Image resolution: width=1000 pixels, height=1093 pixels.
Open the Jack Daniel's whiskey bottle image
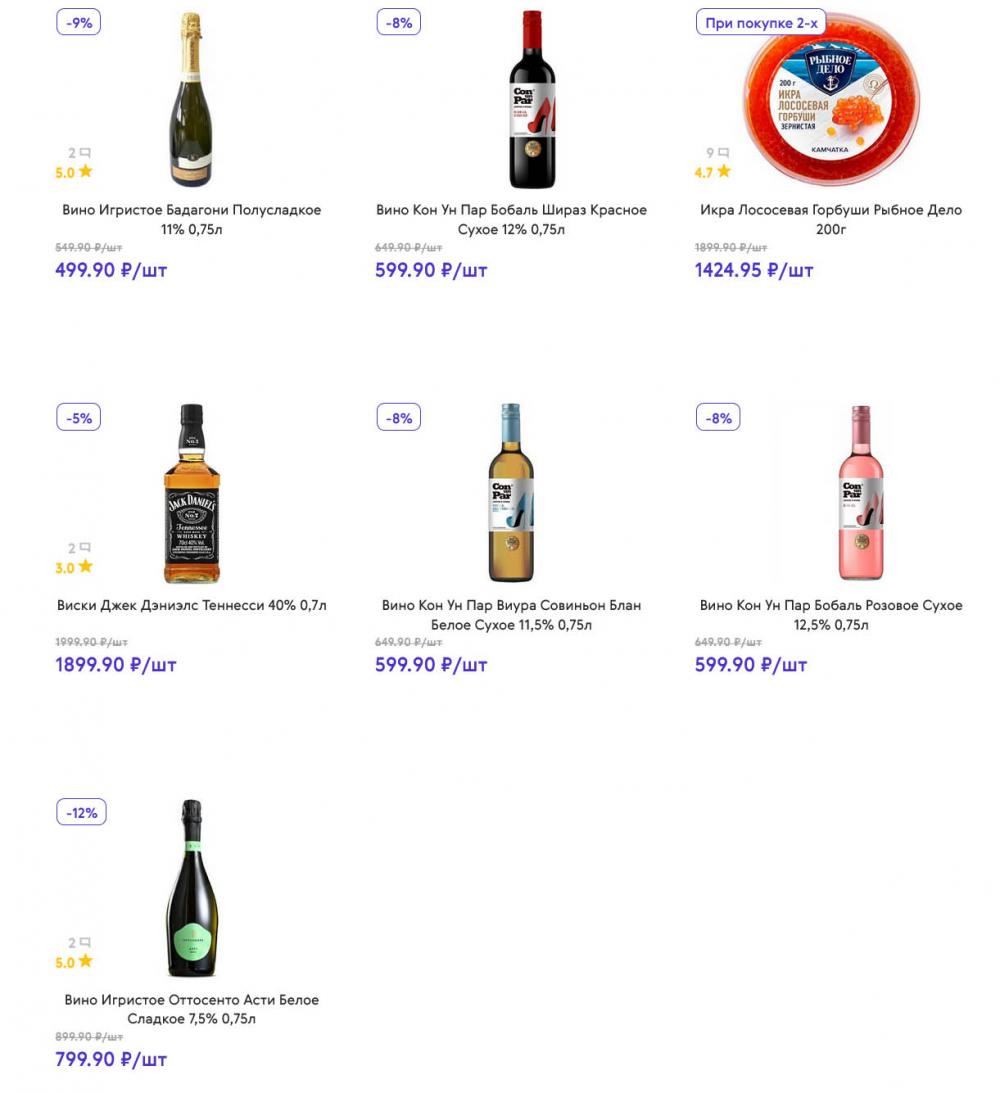[191, 494]
